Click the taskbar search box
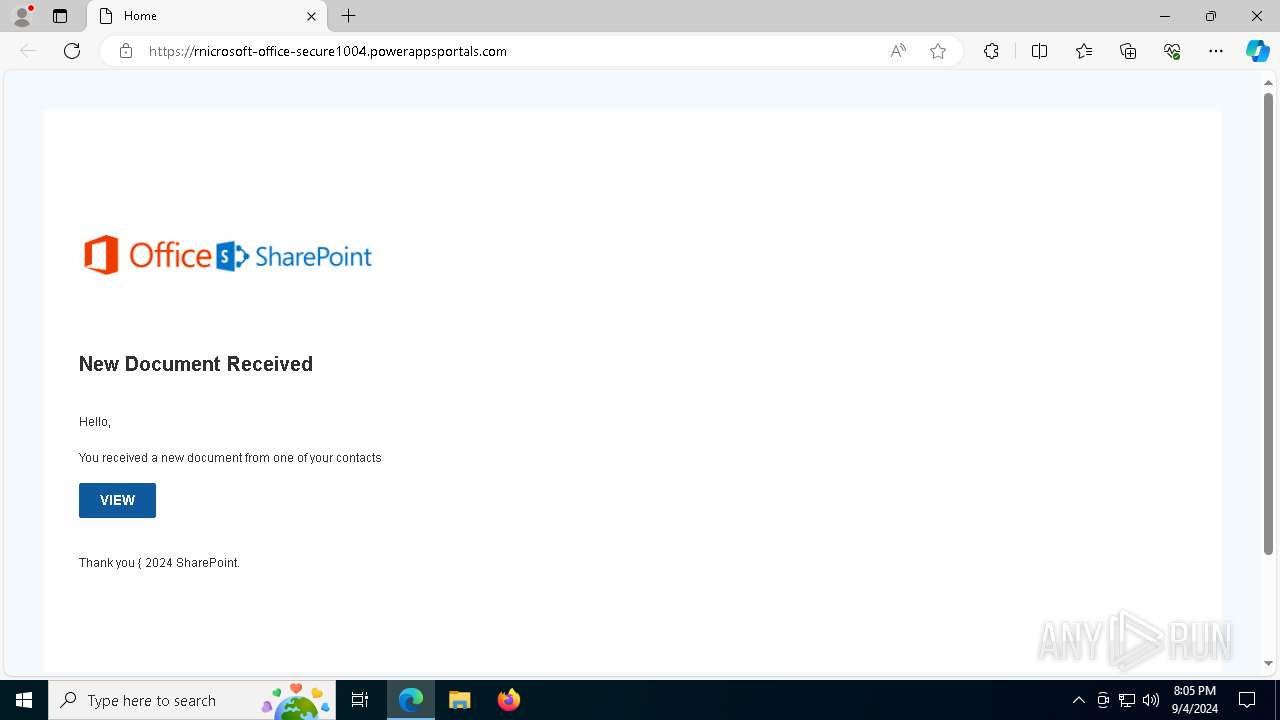The width and height of the screenshot is (1280, 720). (x=192, y=700)
